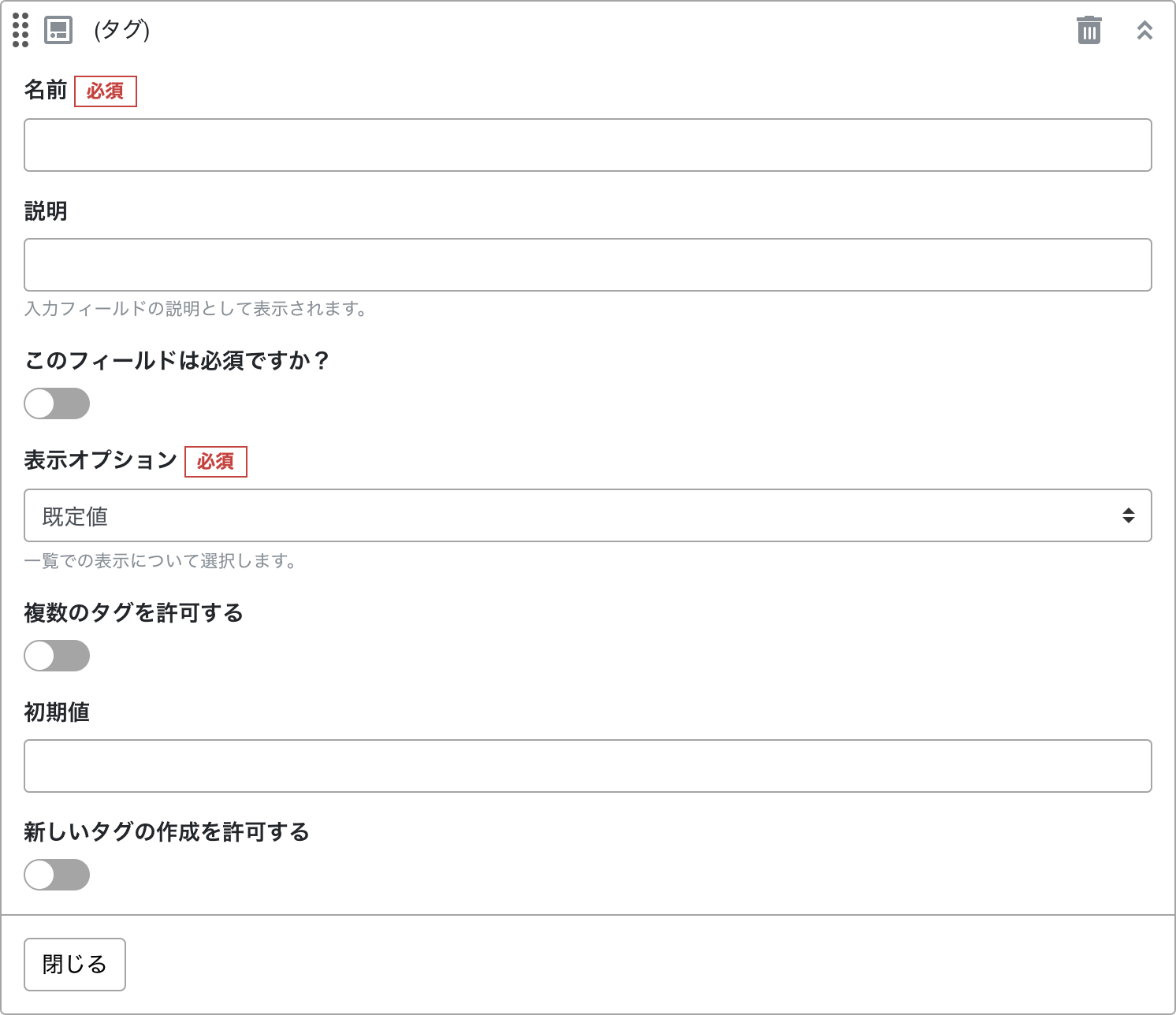Delete the タグ field with trash icon
Viewport: 1176px width, 1015px height.
click(x=1089, y=30)
